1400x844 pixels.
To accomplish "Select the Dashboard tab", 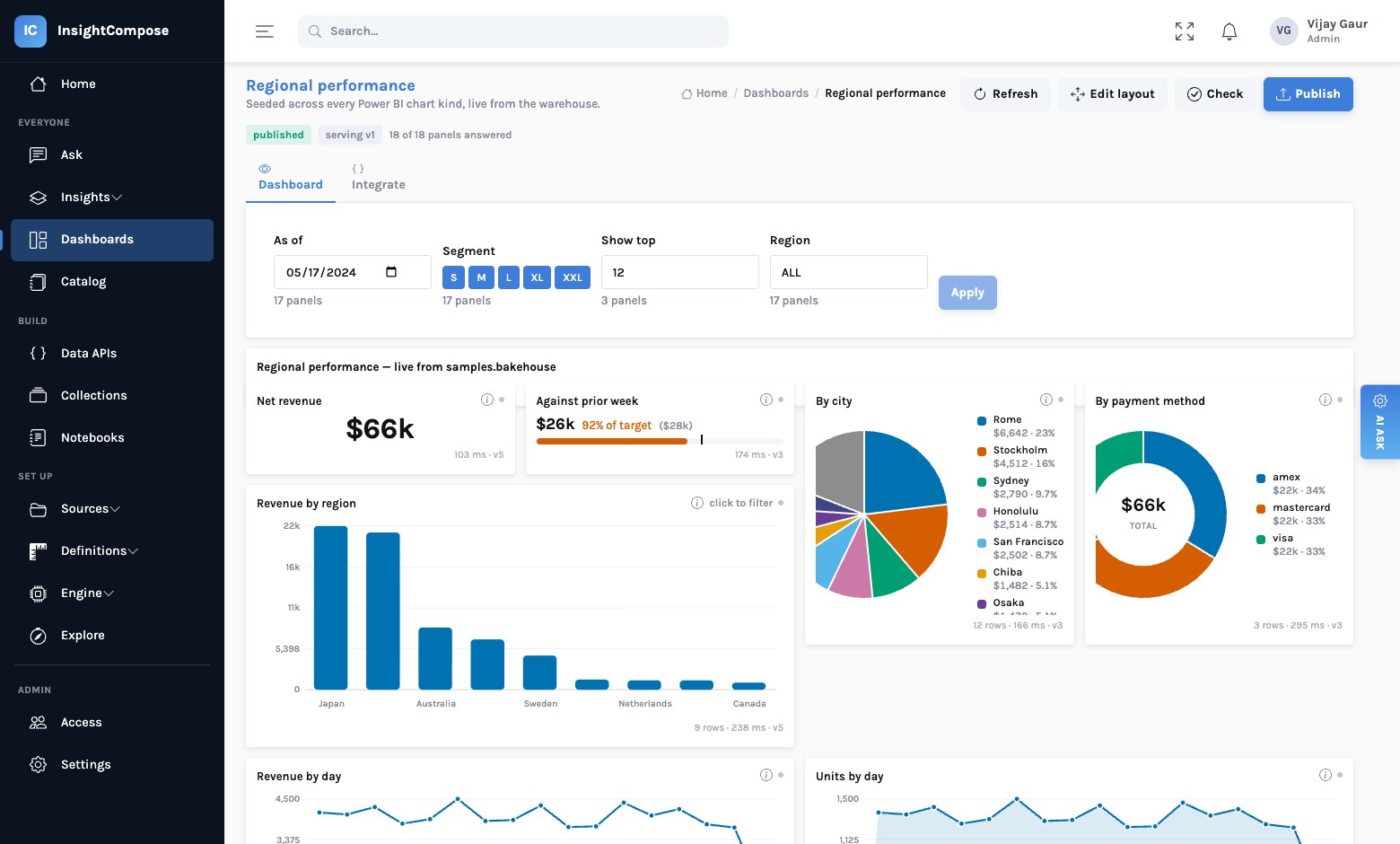I will pyautogui.click(x=291, y=178).
